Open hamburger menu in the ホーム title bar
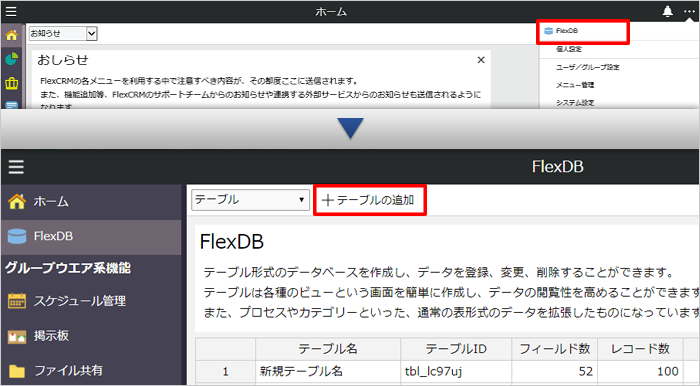Screen dimensions: 700x386 tap(11, 11)
